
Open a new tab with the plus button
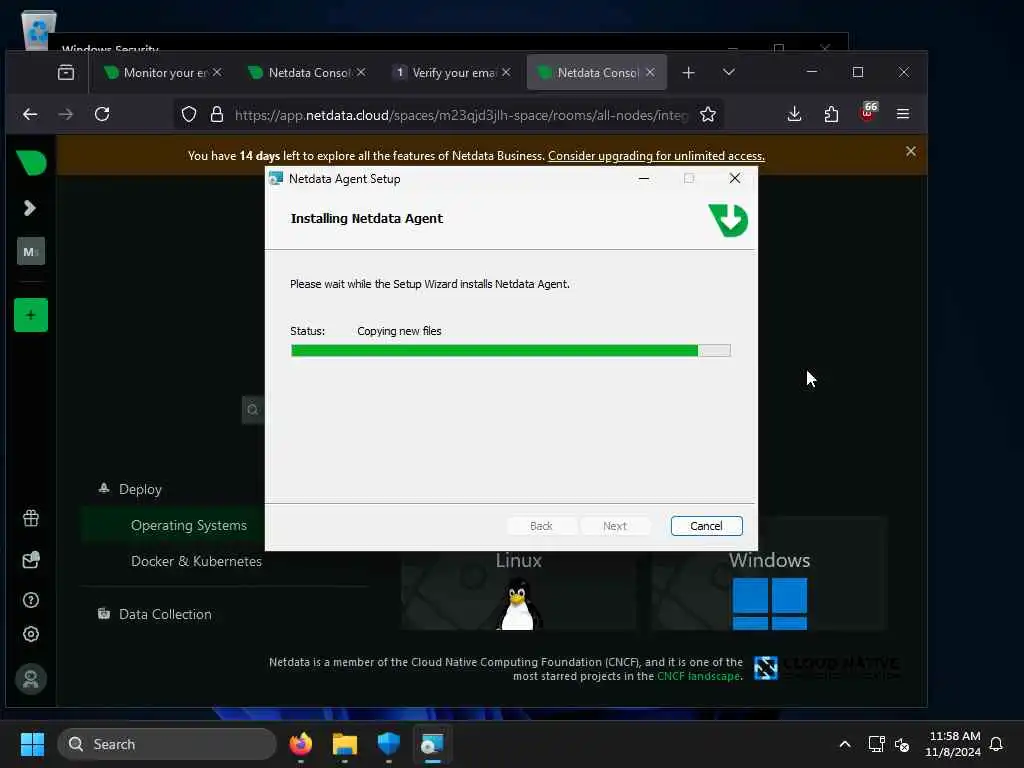[688, 72]
